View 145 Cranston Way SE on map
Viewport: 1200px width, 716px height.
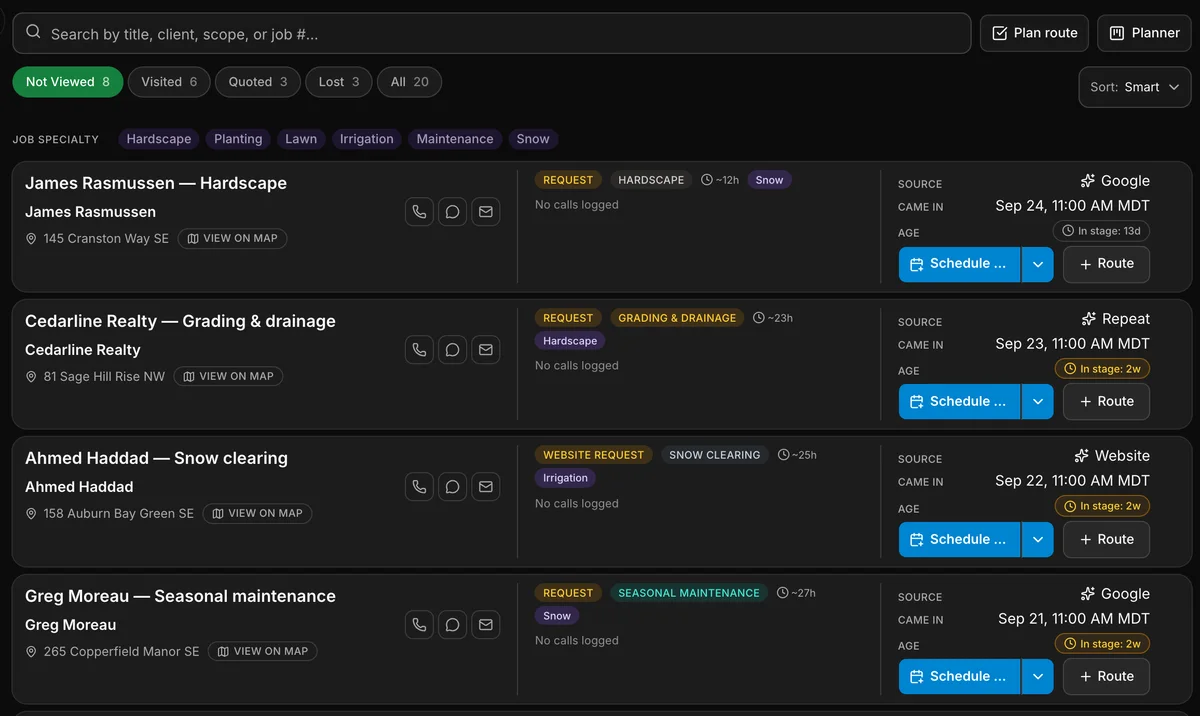[233, 239]
